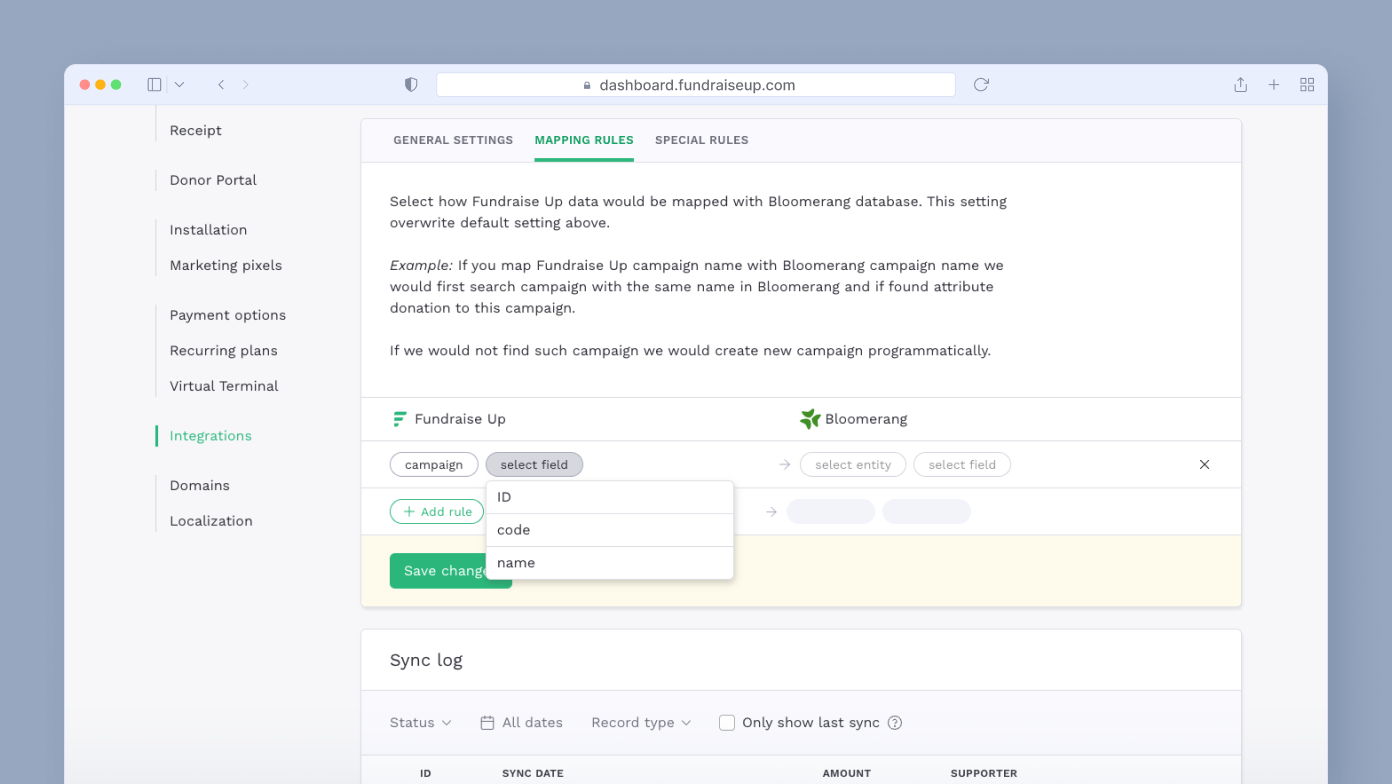Viewport: 1392px width, 784px height.
Task: Click the dashboard.fundraiseup.com address bar
Action: click(696, 85)
